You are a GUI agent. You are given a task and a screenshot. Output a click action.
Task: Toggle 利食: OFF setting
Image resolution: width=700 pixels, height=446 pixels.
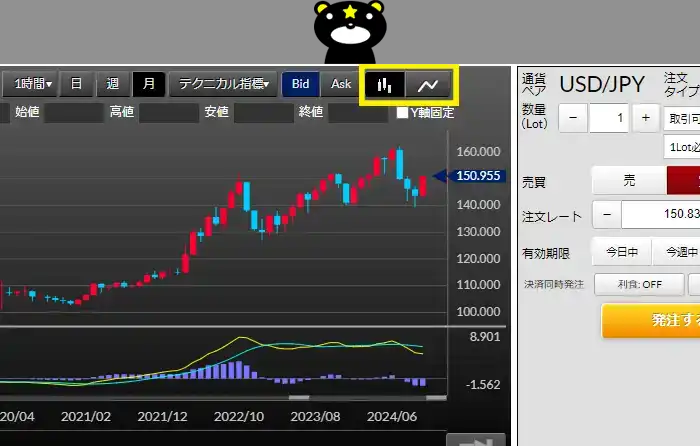click(639, 284)
